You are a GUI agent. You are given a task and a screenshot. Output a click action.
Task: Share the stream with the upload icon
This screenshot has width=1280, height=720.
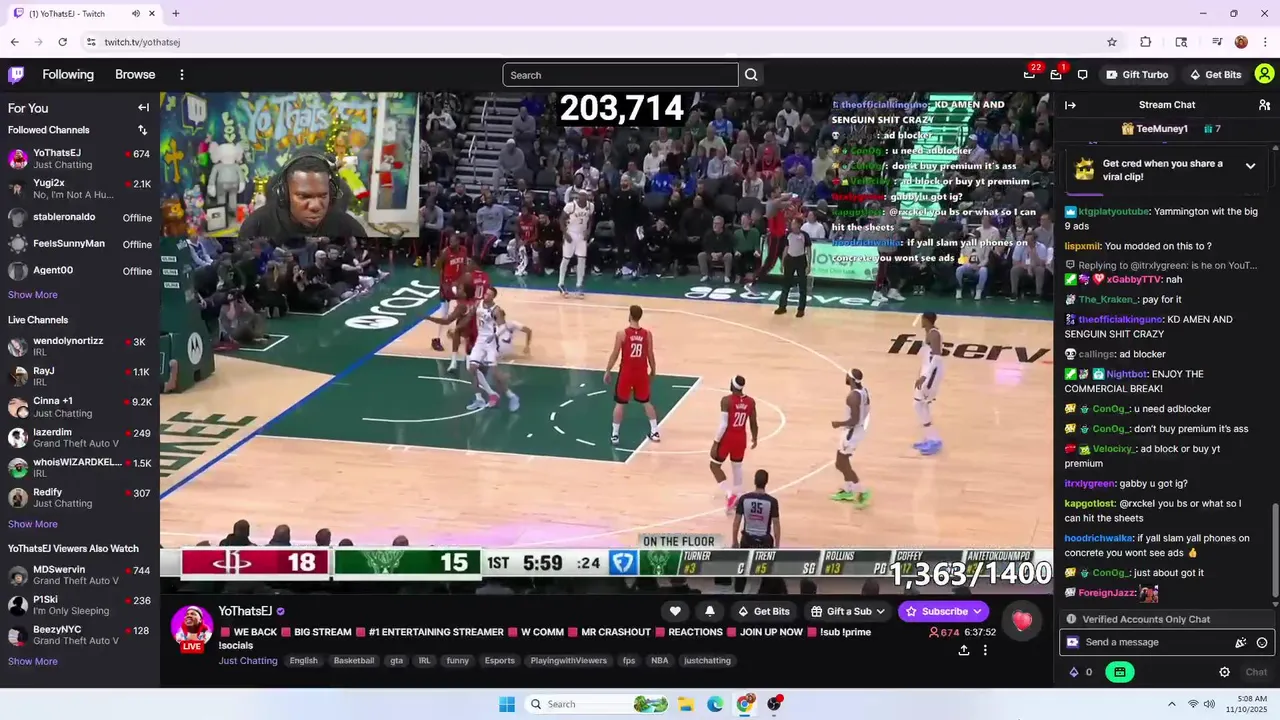pyautogui.click(x=963, y=650)
